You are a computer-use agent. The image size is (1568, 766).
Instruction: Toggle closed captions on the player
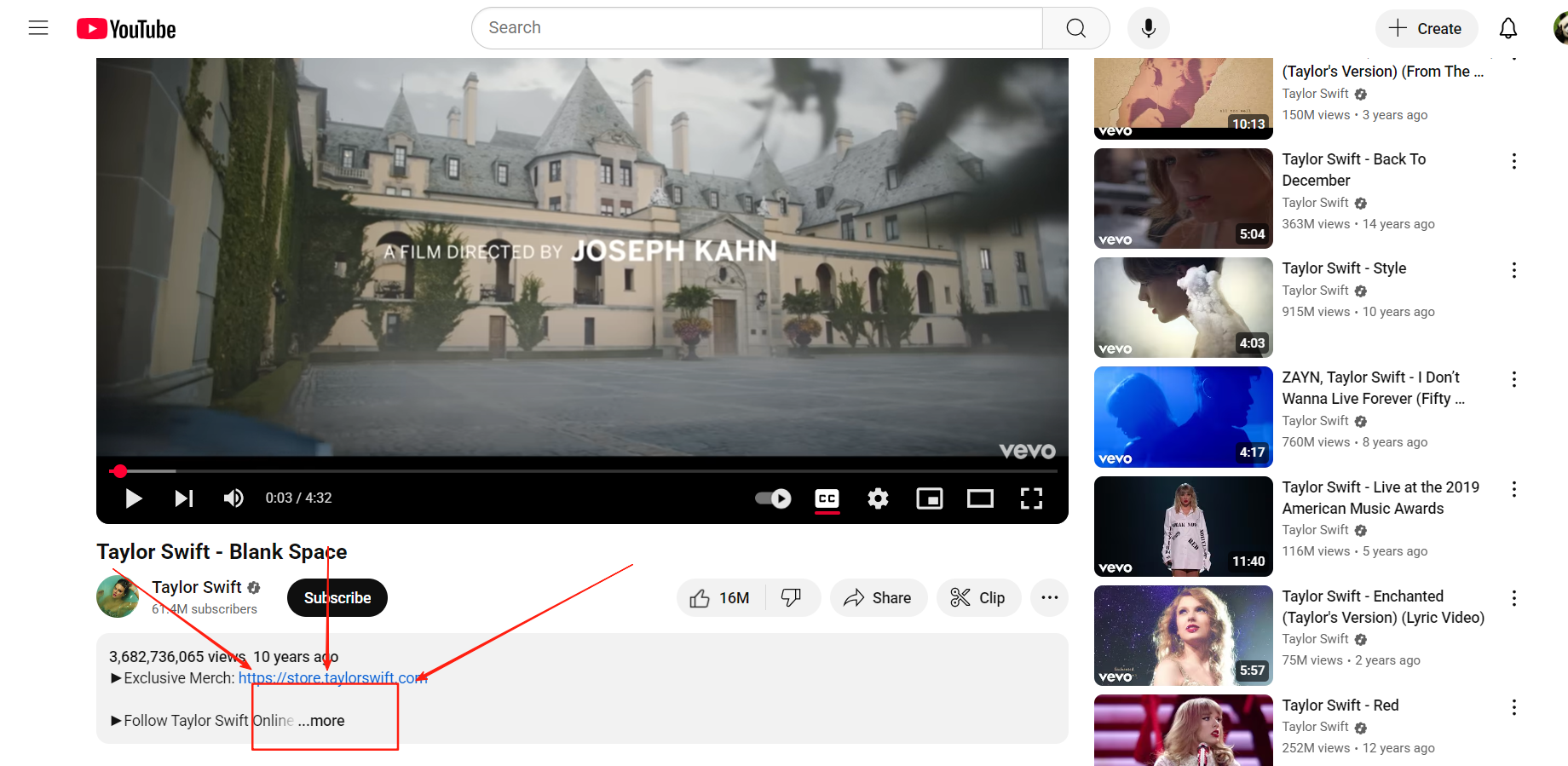[827, 498]
